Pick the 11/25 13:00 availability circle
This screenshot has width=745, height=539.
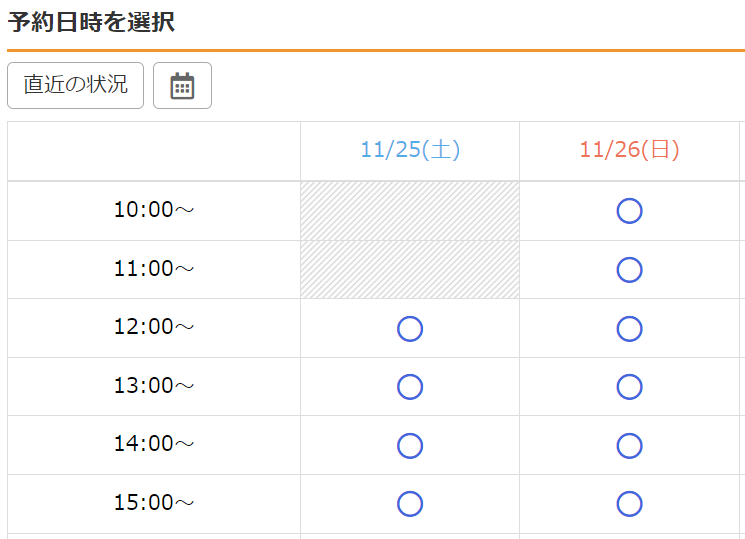tap(410, 387)
